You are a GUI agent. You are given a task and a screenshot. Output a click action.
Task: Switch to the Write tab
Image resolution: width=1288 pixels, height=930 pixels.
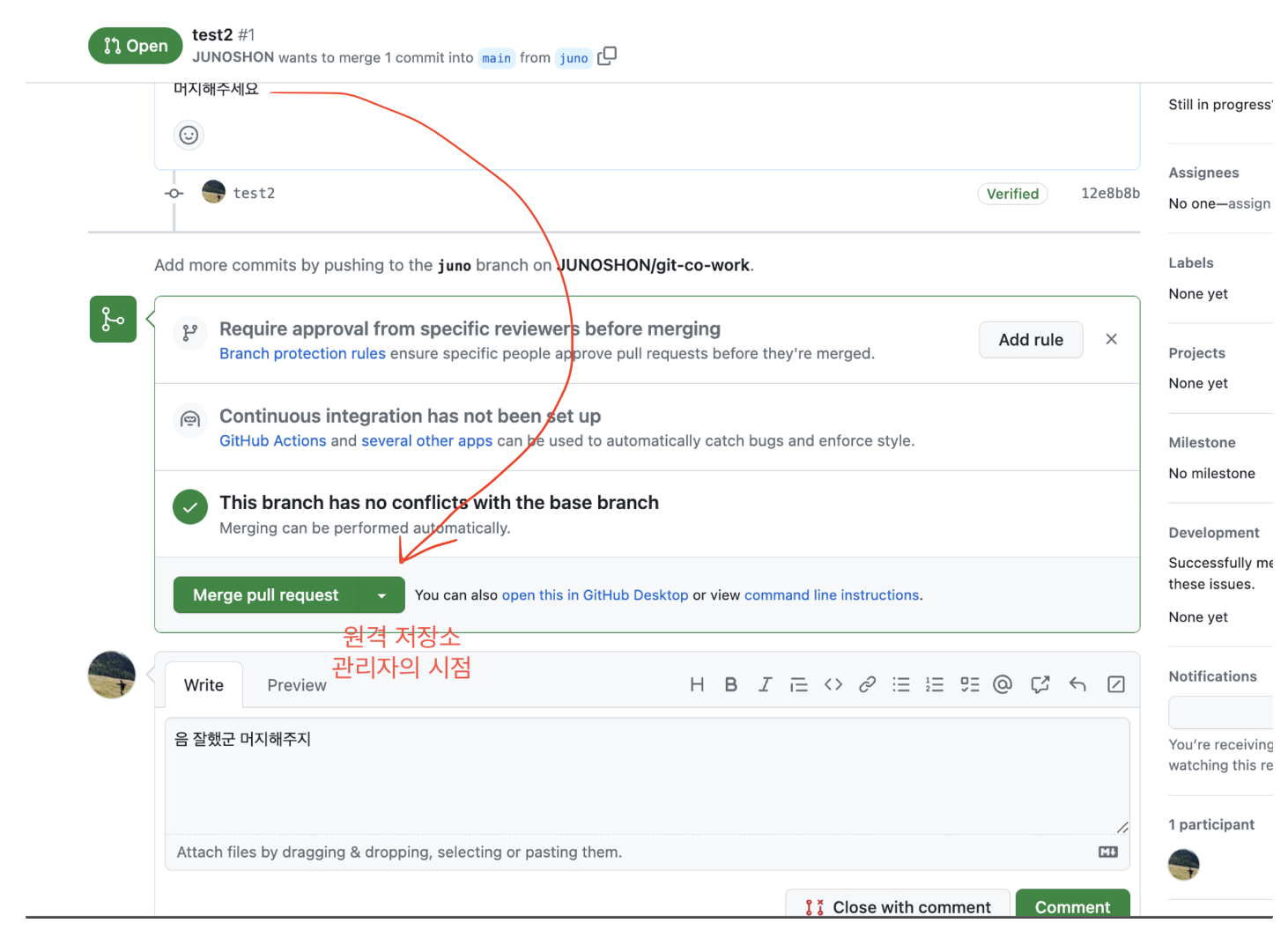(x=204, y=685)
